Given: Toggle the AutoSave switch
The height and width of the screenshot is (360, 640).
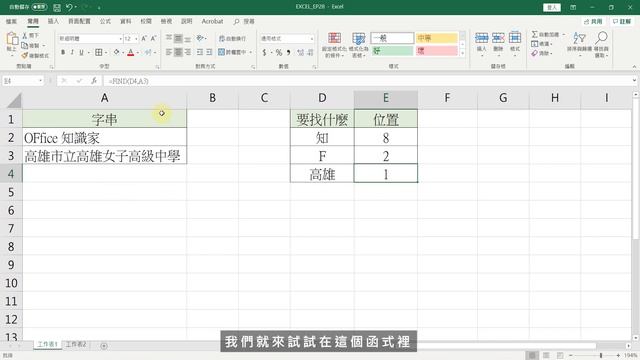Looking at the screenshot, I should click(39, 7).
